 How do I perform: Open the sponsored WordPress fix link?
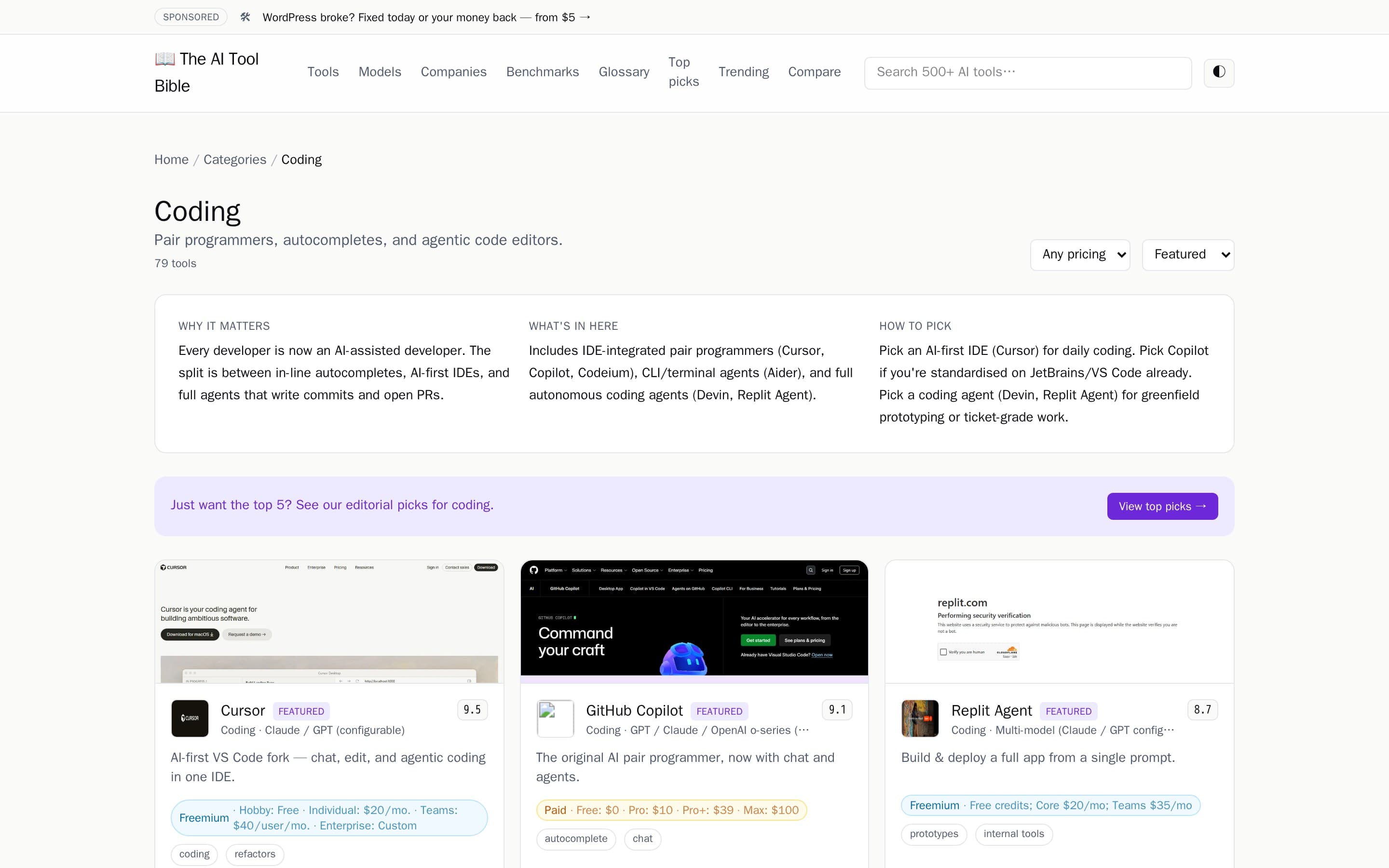click(426, 17)
